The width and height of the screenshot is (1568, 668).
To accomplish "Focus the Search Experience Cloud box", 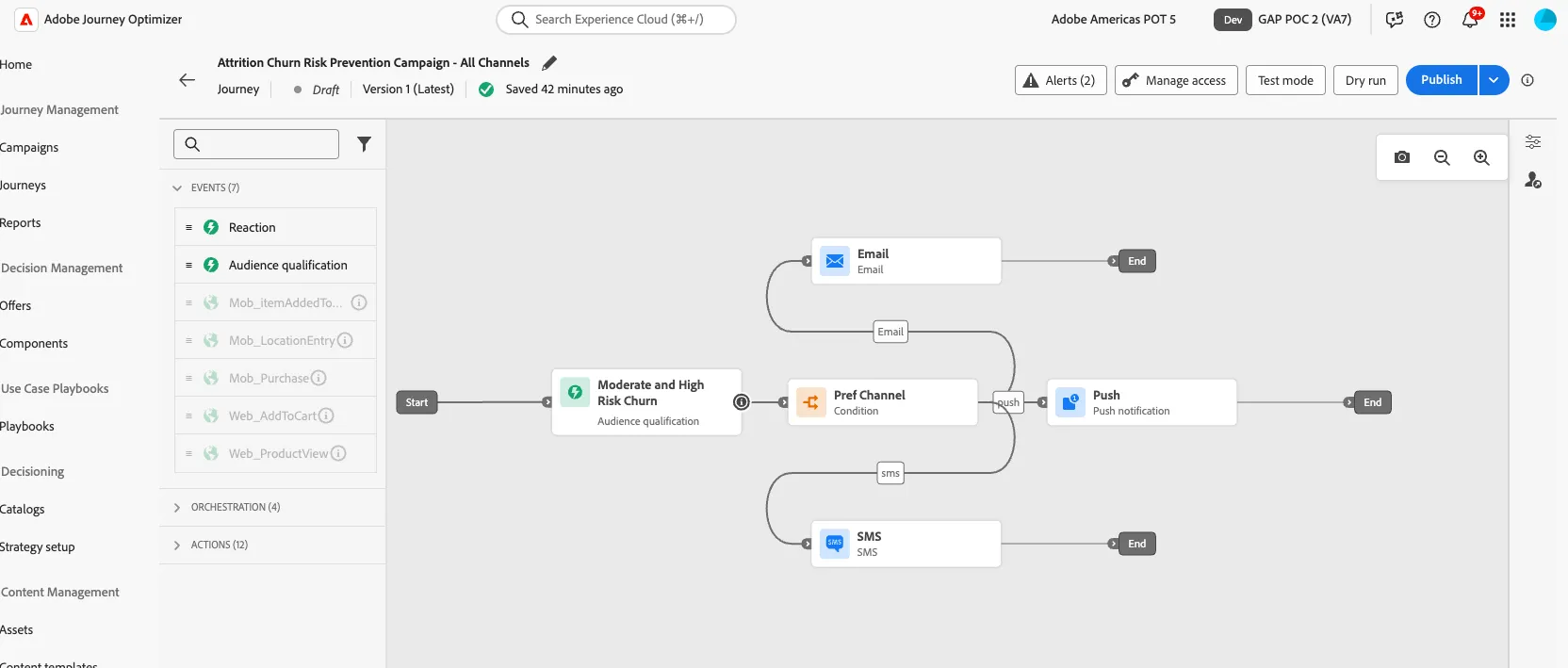I will click(616, 20).
